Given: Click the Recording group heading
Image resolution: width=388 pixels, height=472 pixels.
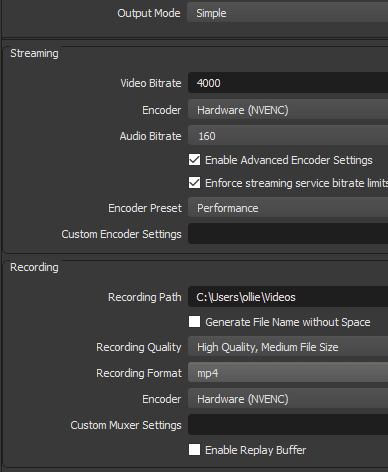Looking at the screenshot, I should pyautogui.click(x=34, y=267).
